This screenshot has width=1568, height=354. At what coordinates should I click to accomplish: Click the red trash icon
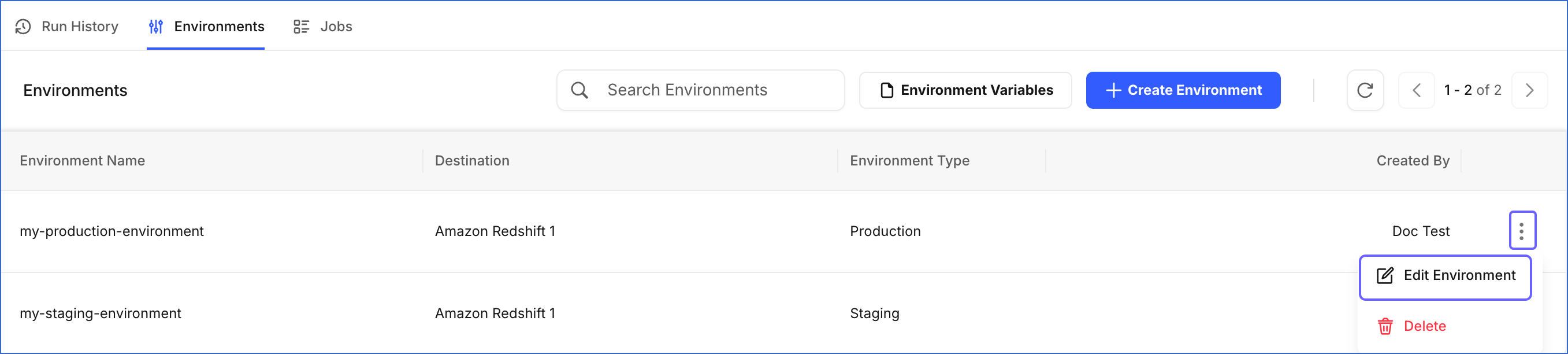(x=1385, y=326)
